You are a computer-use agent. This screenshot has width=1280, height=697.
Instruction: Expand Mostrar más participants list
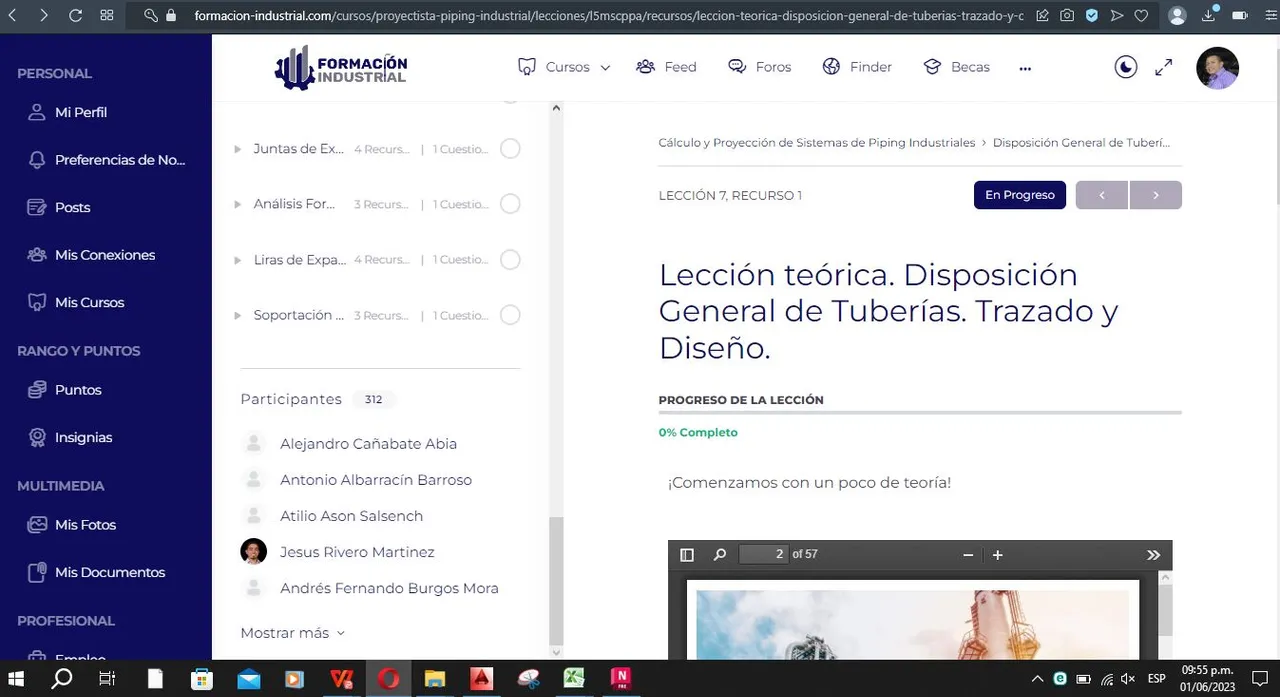tap(292, 633)
